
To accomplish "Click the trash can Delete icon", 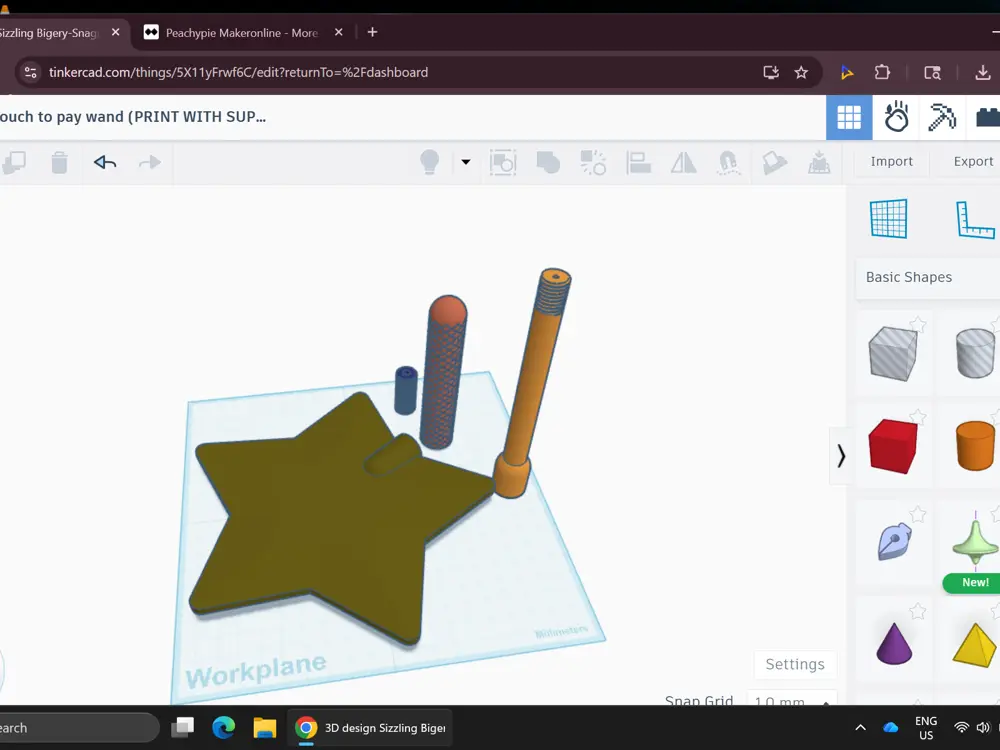I will (x=59, y=163).
